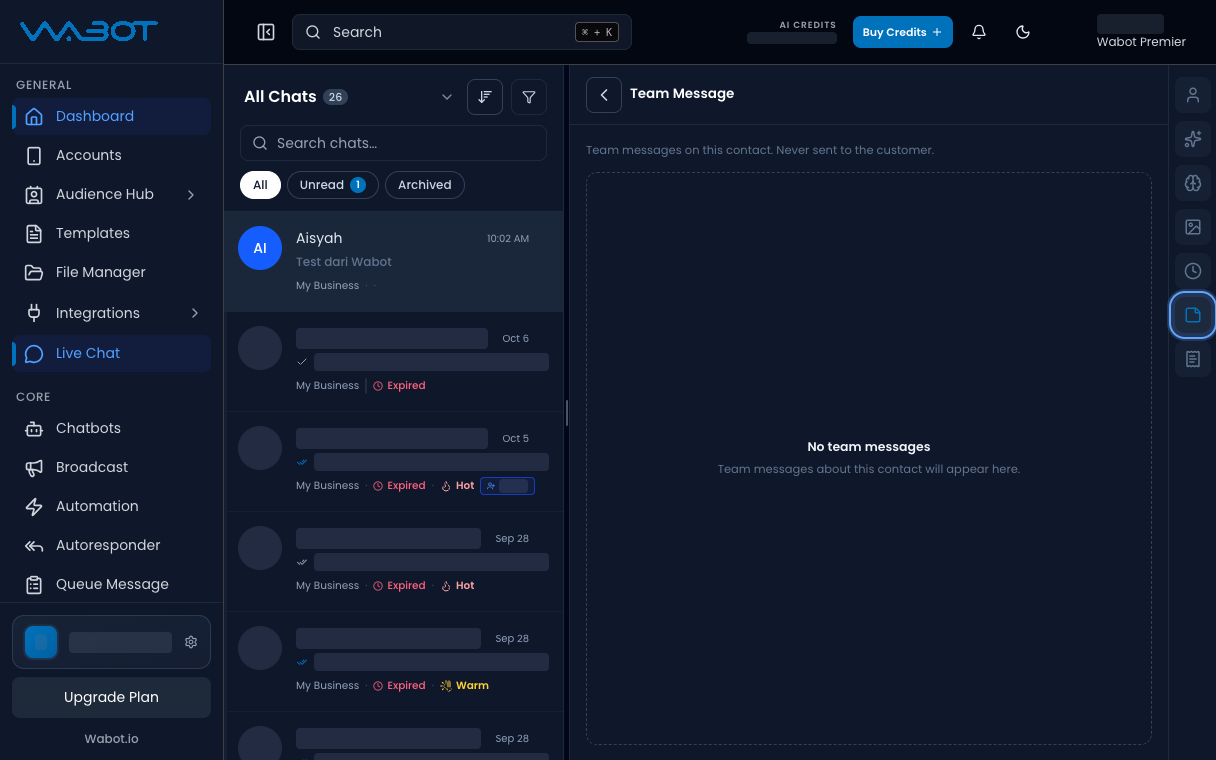Go to Automation
This screenshot has height=760, width=1216.
(111, 506)
